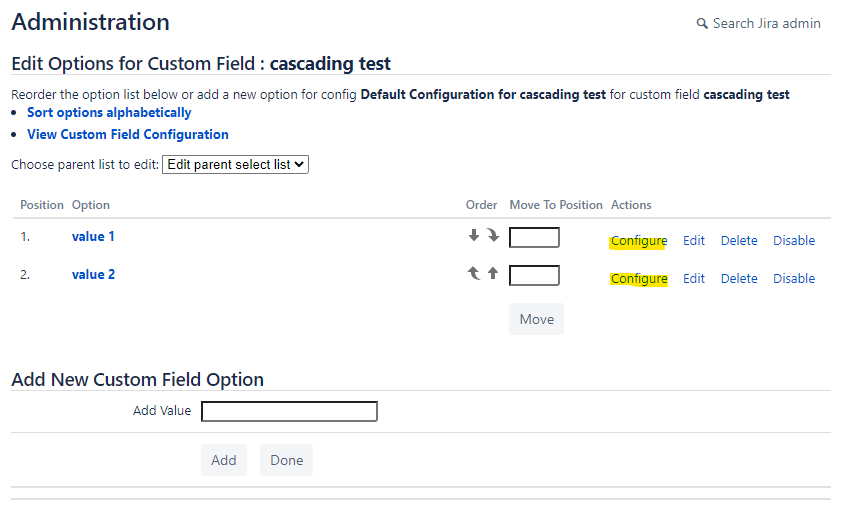The width and height of the screenshot is (846, 511).
Task: Open View Custom Field Configuration link
Action: click(128, 134)
